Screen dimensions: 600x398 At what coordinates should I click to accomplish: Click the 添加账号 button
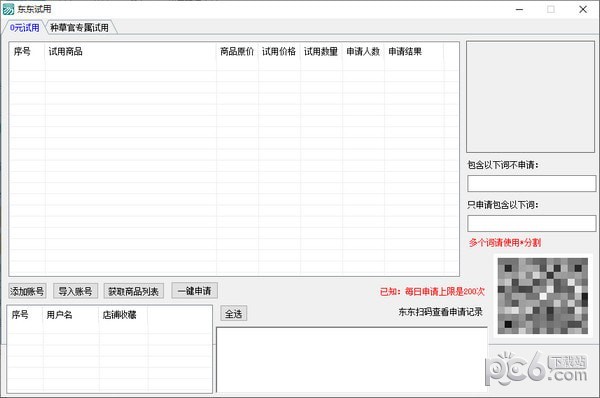(x=27, y=291)
